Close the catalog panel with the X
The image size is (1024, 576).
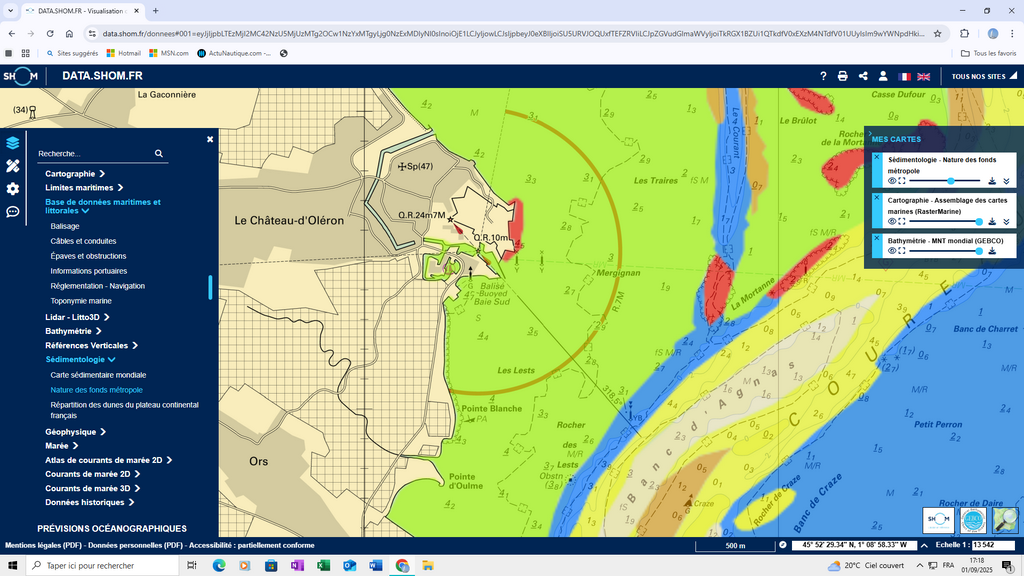(x=210, y=139)
